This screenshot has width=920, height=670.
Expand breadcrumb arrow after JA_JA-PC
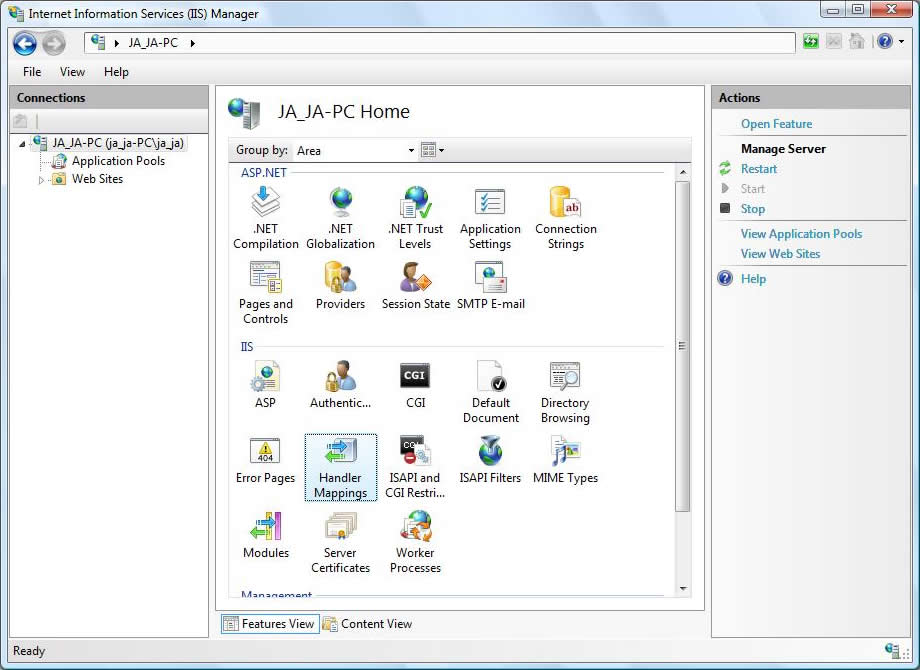click(x=192, y=43)
